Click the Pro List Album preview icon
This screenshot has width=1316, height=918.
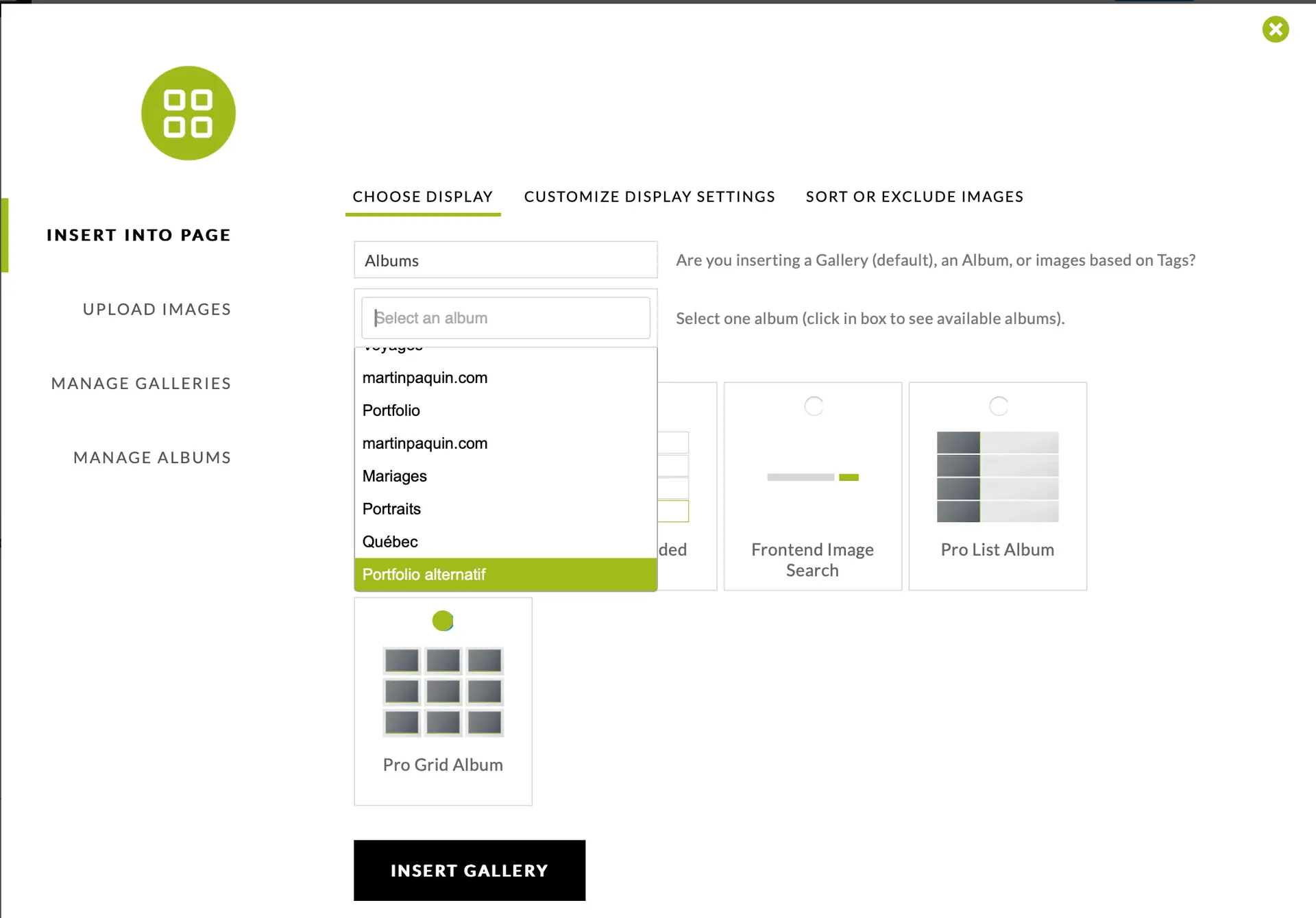997,477
